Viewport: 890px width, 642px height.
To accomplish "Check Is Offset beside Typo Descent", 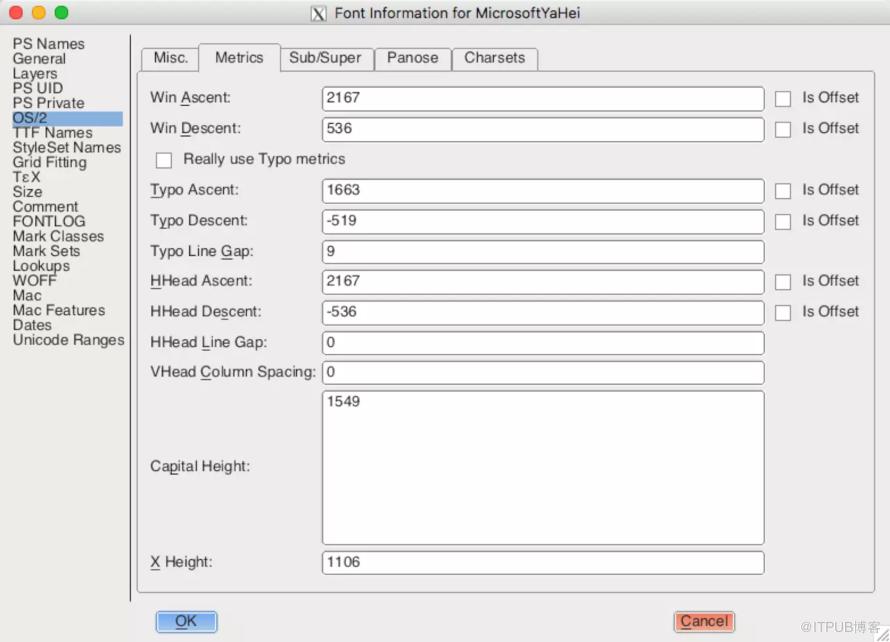I will 783,221.
